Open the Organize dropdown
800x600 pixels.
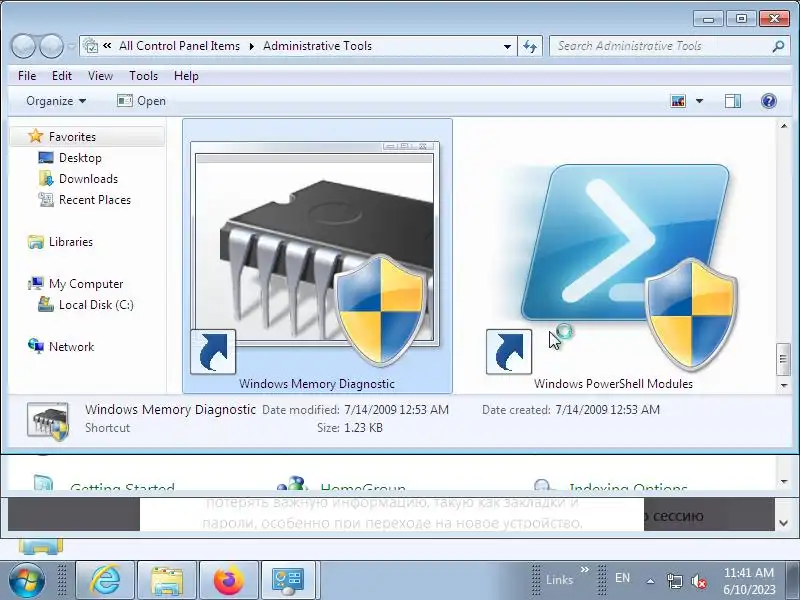pos(56,101)
